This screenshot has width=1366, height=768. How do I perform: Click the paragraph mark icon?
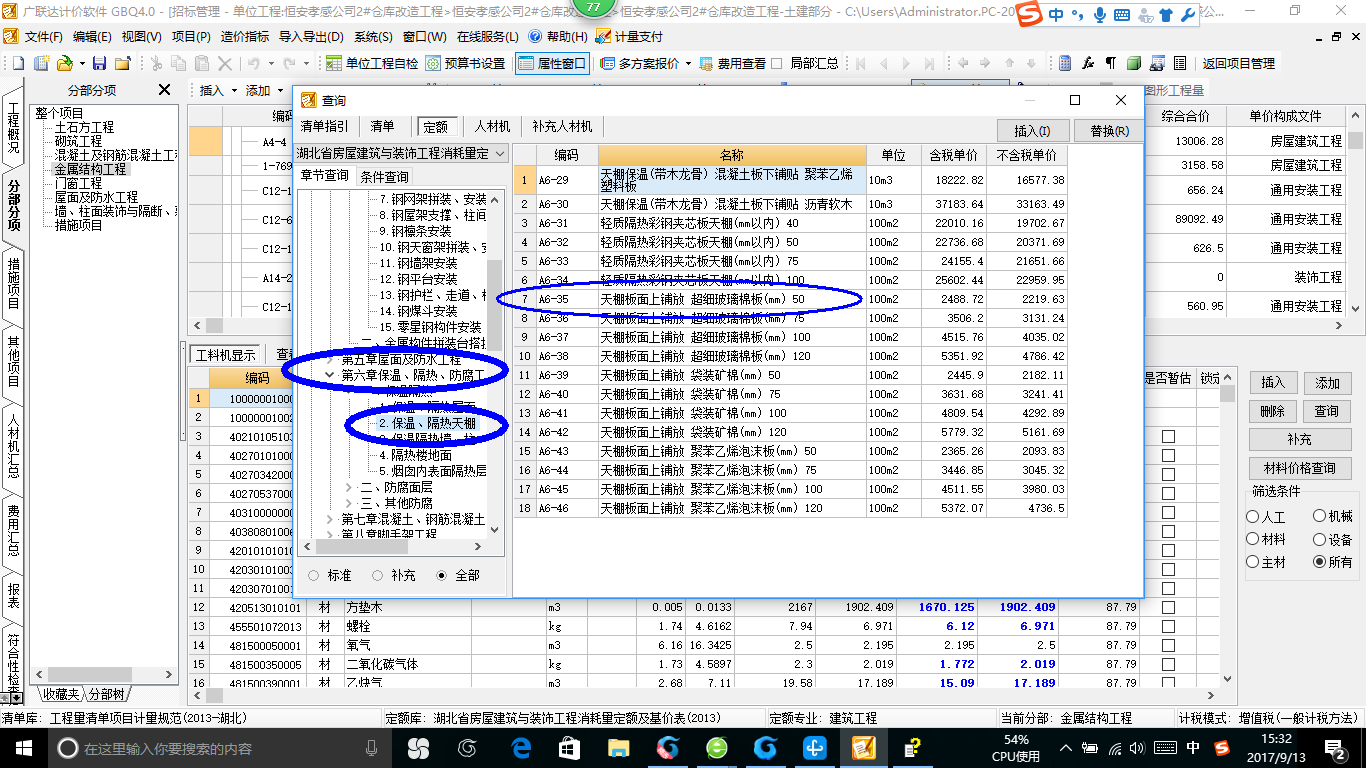pyautogui.click(x=1111, y=63)
